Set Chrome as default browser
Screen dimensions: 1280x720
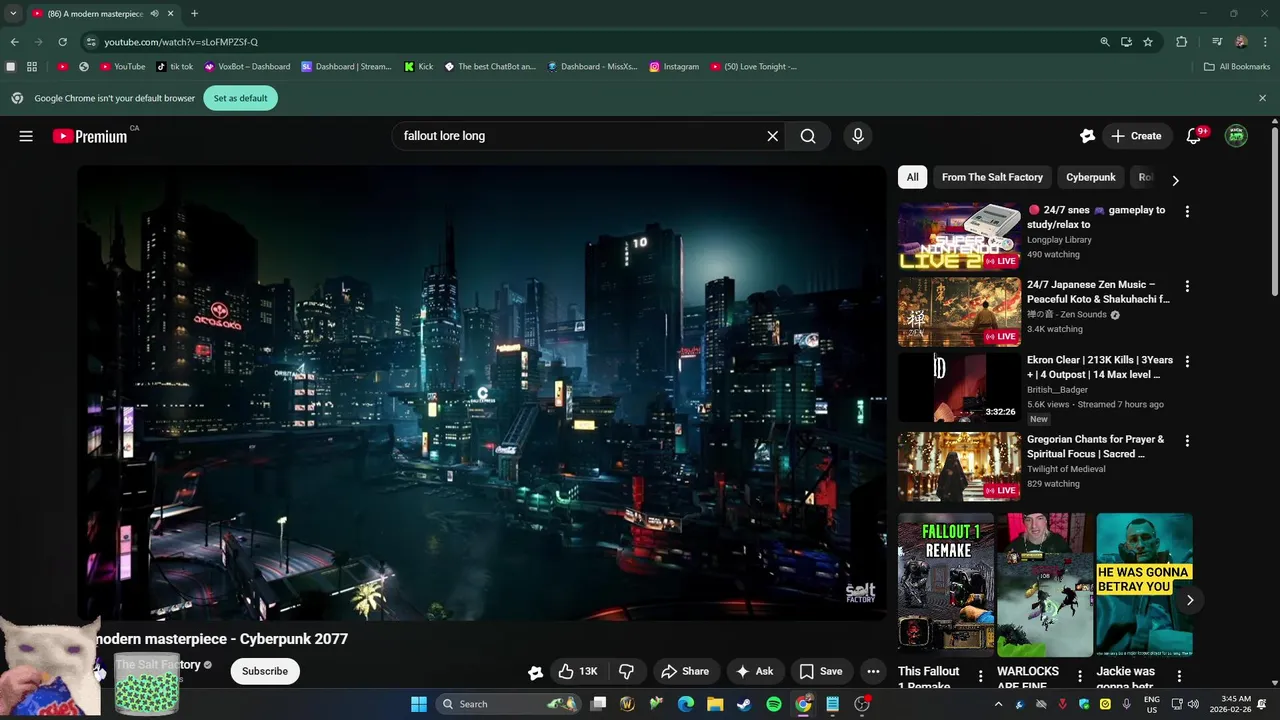pyautogui.click(x=240, y=98)
